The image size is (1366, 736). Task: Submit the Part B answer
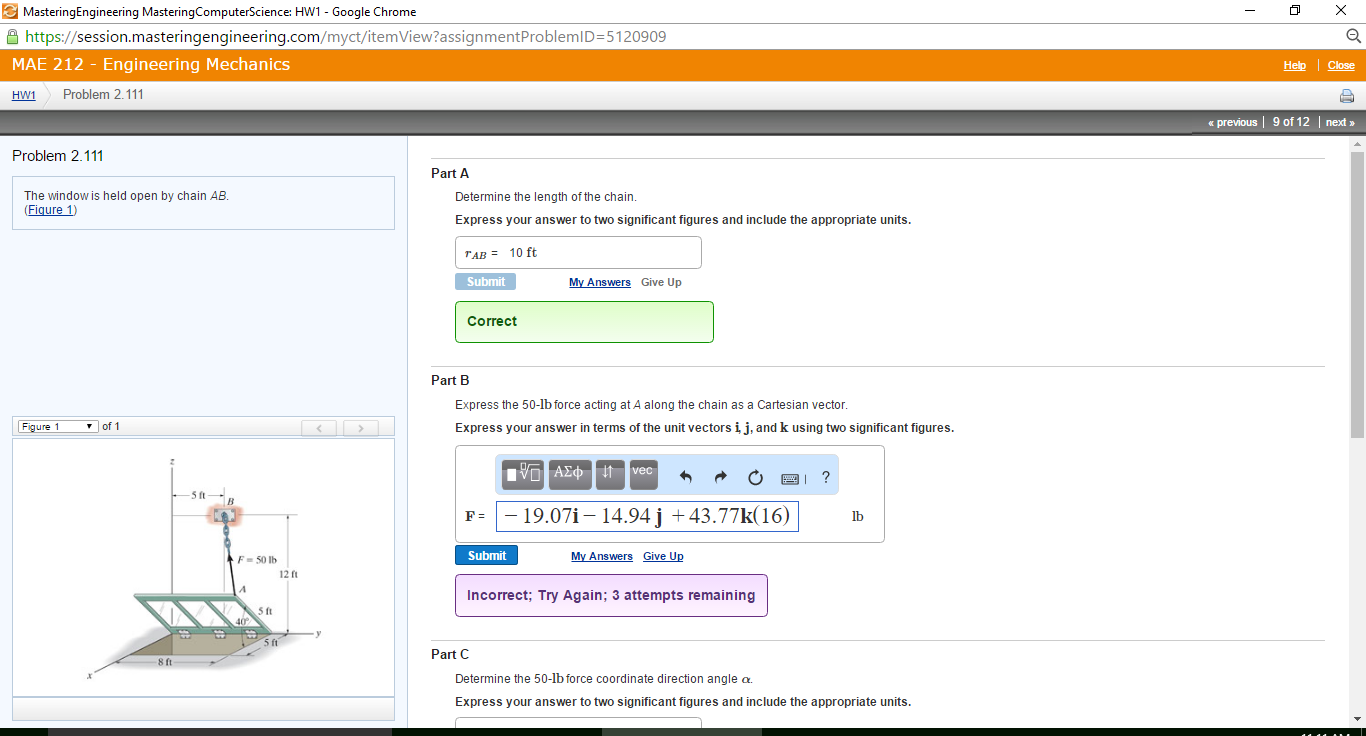pos(486,556)
